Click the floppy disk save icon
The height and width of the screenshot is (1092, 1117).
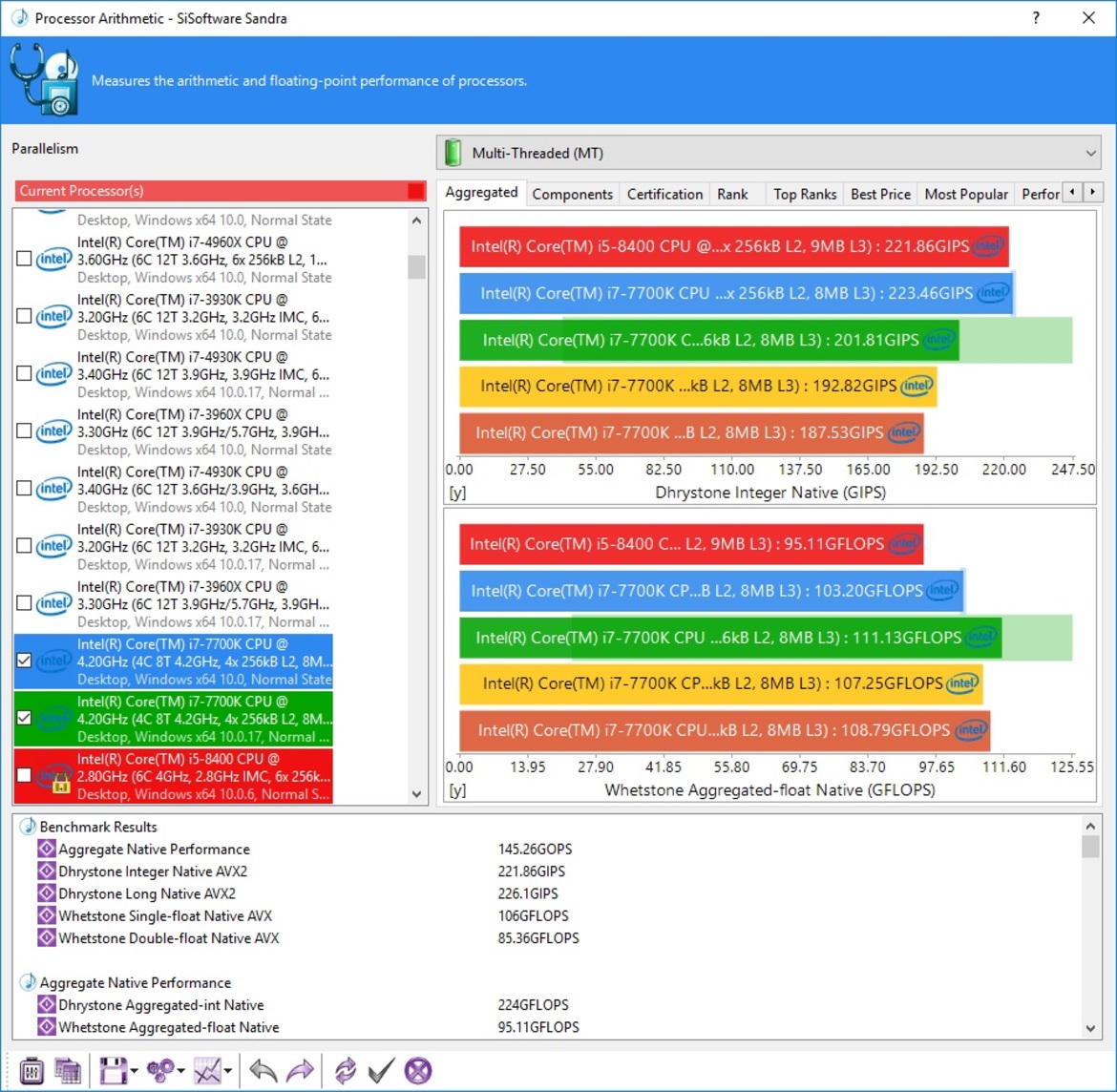coord(113,1070)
